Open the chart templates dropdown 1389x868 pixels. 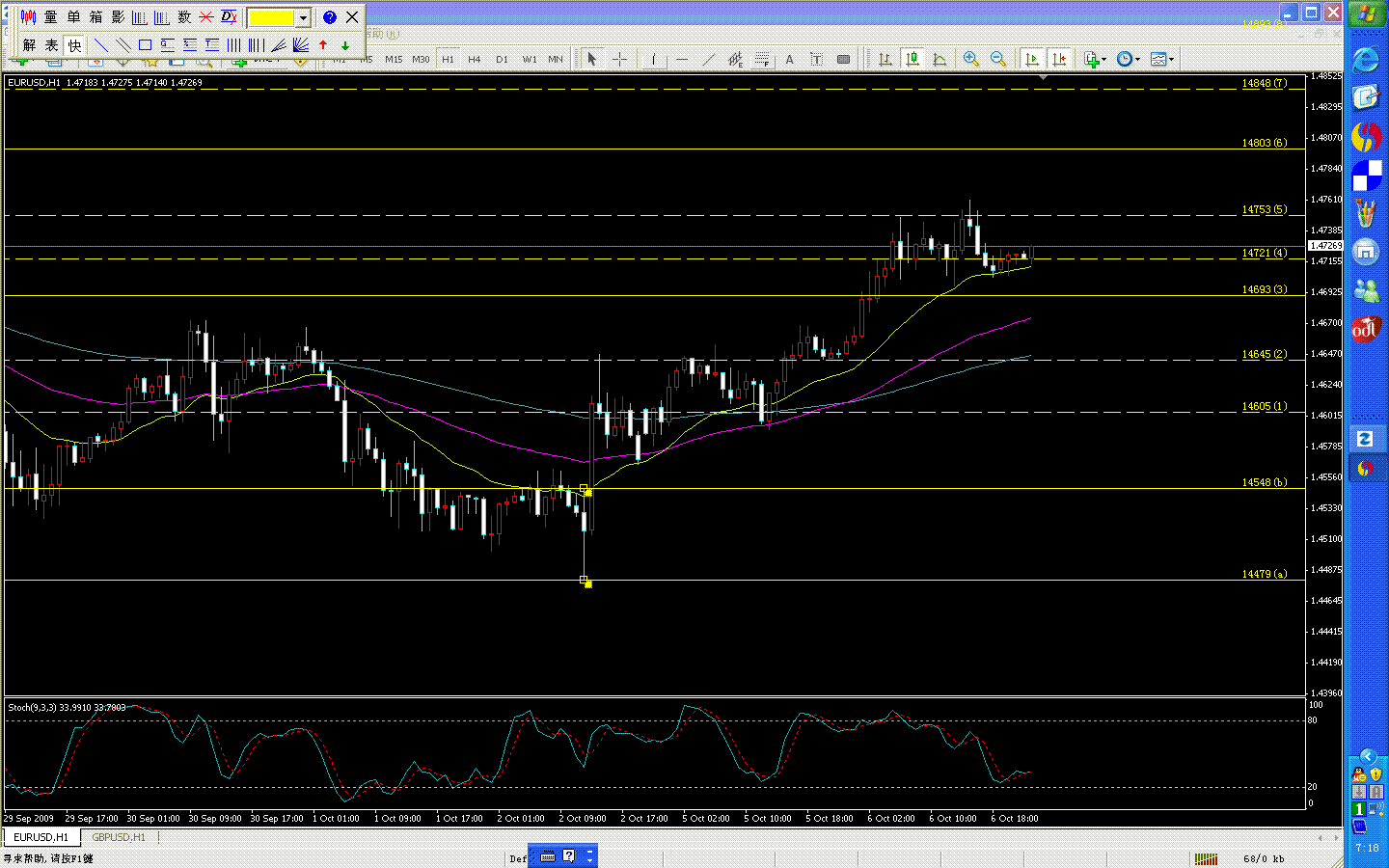coord(1162,60)
